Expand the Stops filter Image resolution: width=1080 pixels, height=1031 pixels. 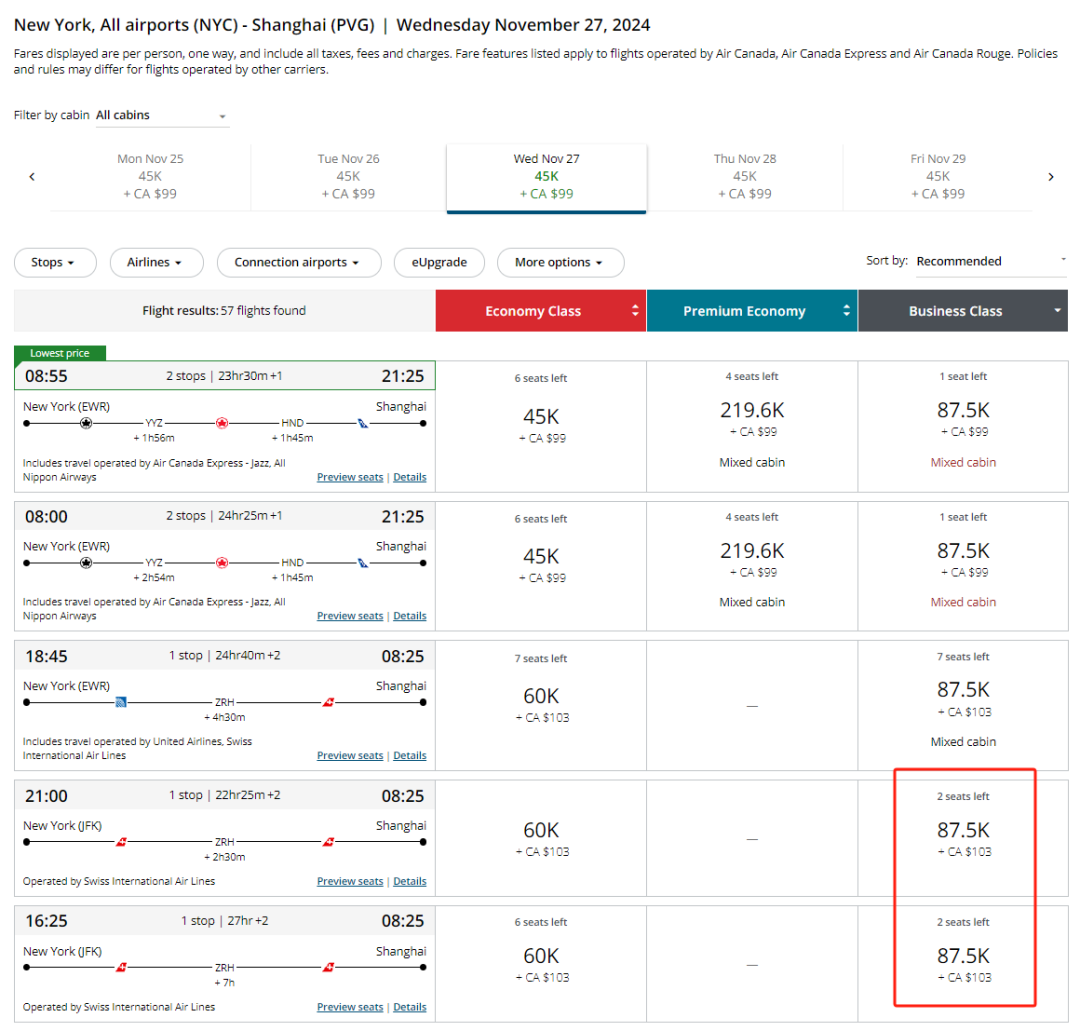[x=55, y=263]
